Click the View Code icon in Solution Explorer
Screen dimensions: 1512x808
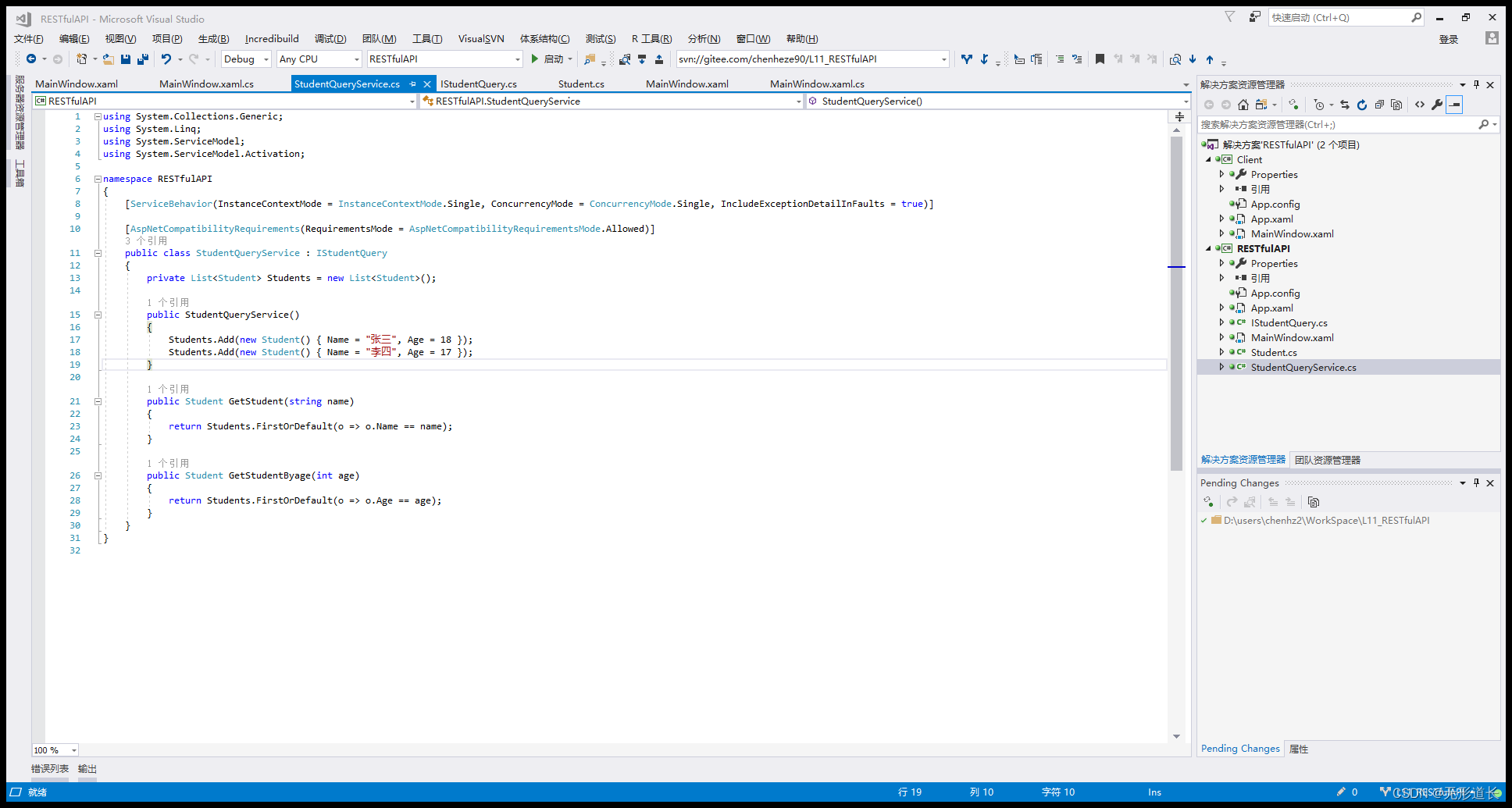click(1420, 105)
